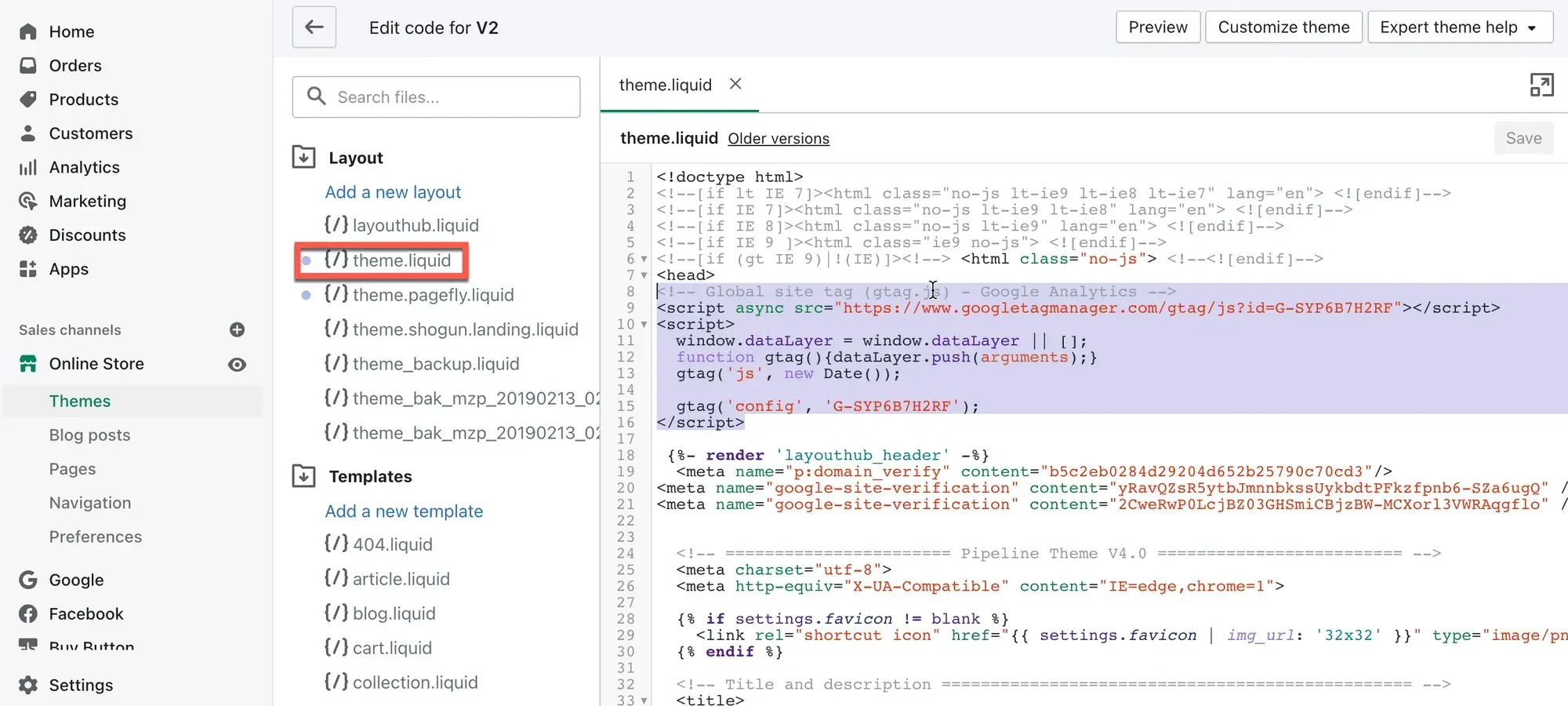Open Analytics from the sidebar icon
1568x706 pixels.
[x=28, y=167]
